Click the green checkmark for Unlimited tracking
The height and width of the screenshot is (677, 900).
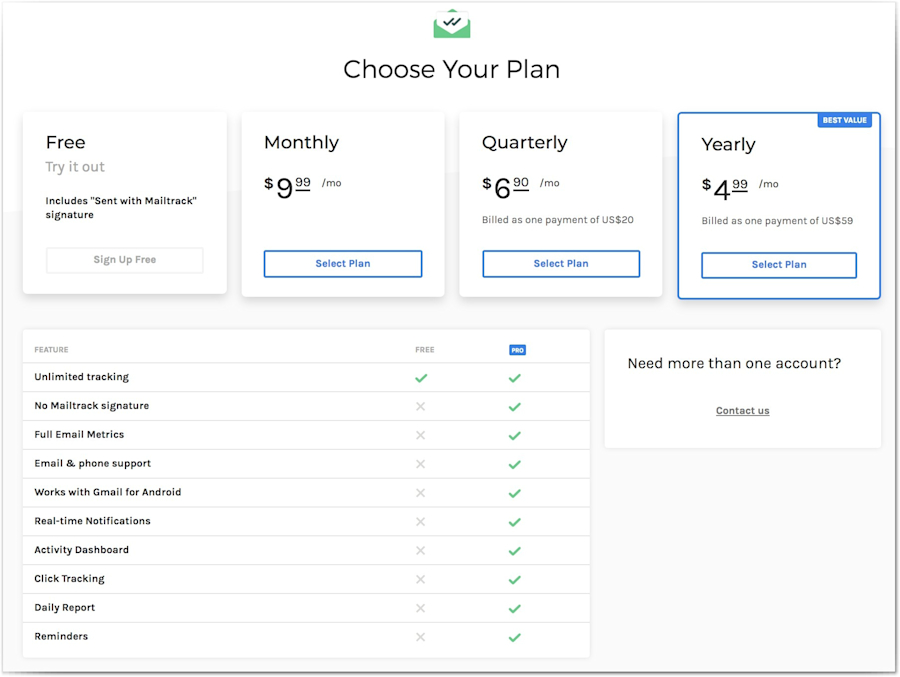420,377
